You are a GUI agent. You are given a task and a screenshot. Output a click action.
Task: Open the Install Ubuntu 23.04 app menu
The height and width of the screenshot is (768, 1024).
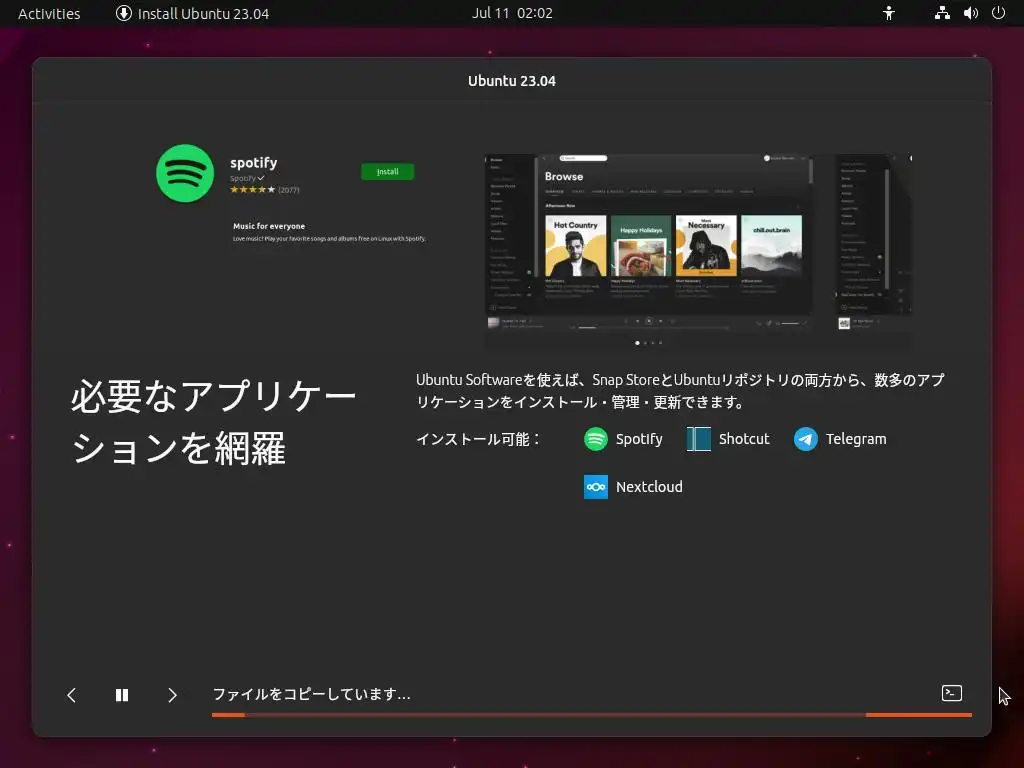(193, 13)
